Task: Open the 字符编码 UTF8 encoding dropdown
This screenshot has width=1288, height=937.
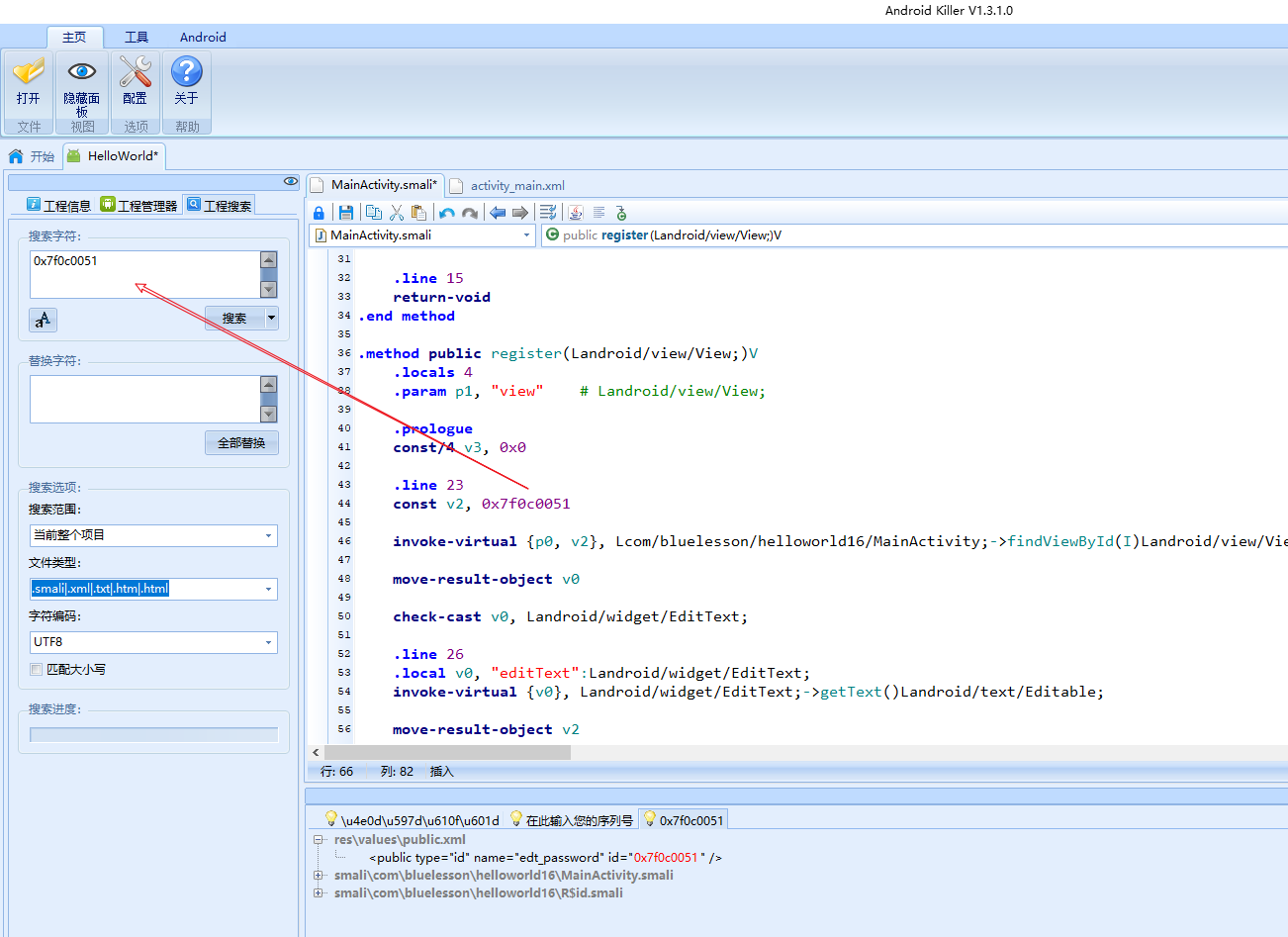Action: (x=268, y=642)
